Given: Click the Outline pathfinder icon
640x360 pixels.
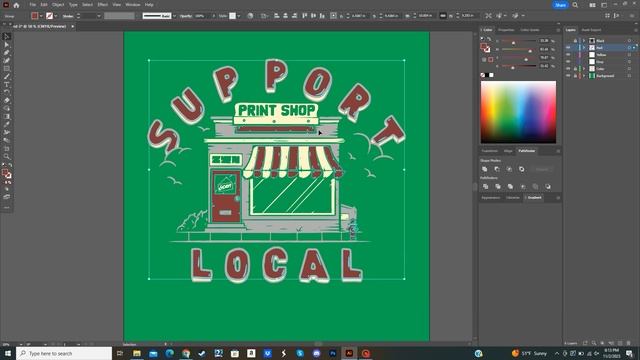Looking at the screenshot, I should 535,187.
